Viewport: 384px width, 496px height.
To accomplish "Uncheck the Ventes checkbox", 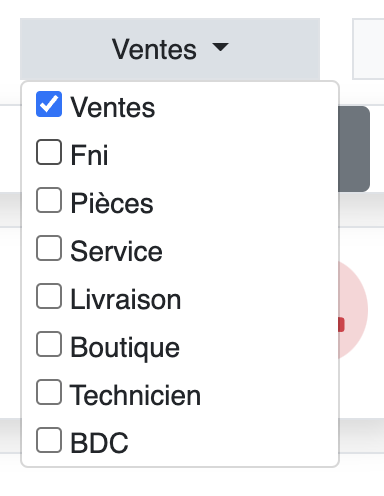I will click(49, 104).
